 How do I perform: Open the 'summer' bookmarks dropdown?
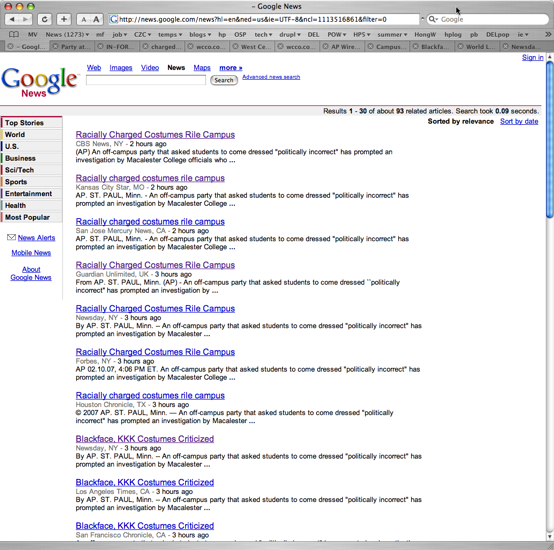[x=392, y=35]
